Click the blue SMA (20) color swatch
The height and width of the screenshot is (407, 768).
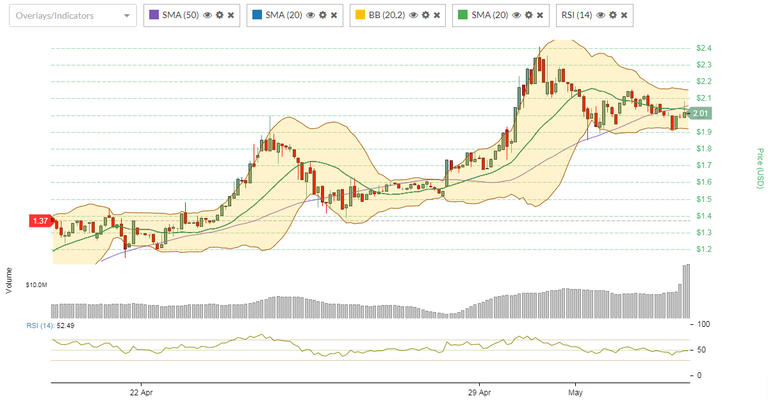[257, 15]
